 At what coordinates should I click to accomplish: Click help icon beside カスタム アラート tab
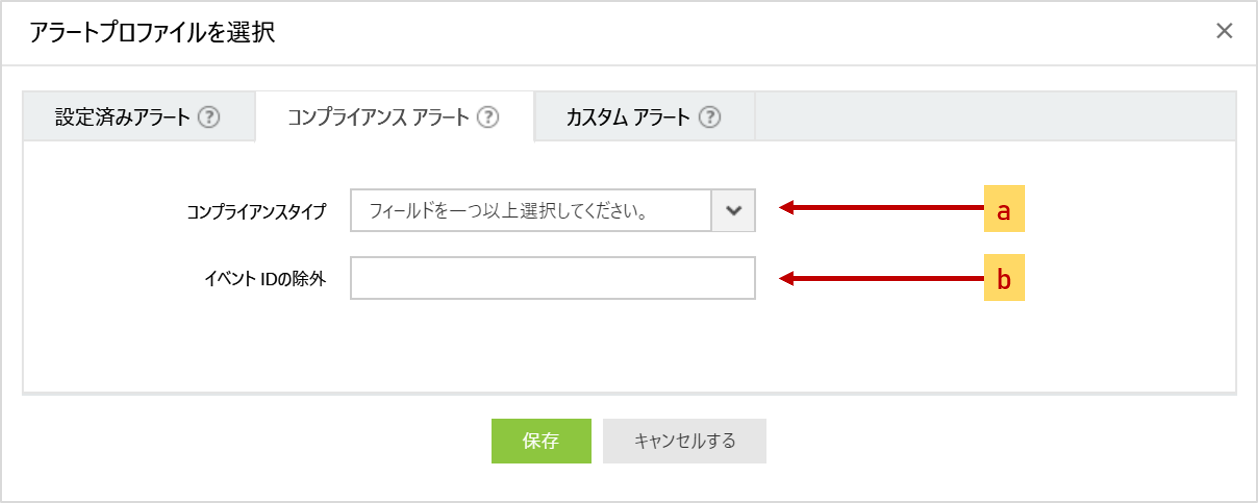pyautogui.click(x=709, y=117)
